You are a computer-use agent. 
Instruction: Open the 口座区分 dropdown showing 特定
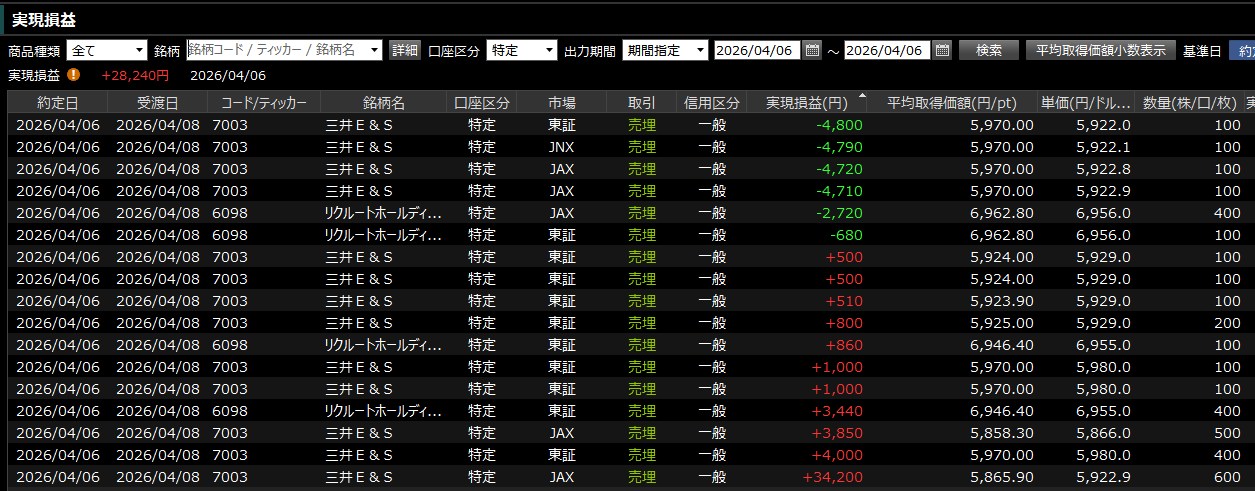(x=549, y=50)
